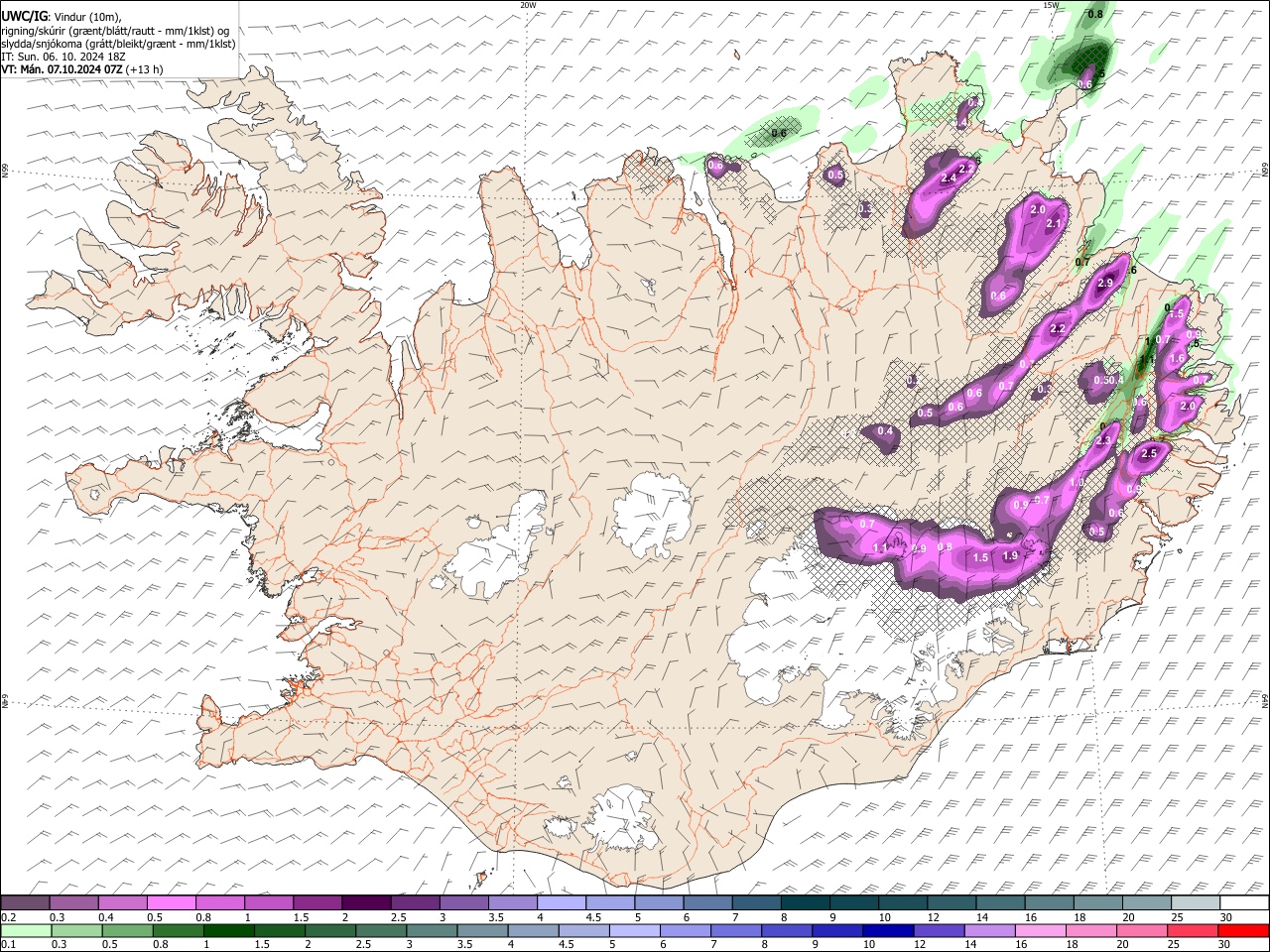Click the light grey 25 swatch in upper legend

[1195, 902]
